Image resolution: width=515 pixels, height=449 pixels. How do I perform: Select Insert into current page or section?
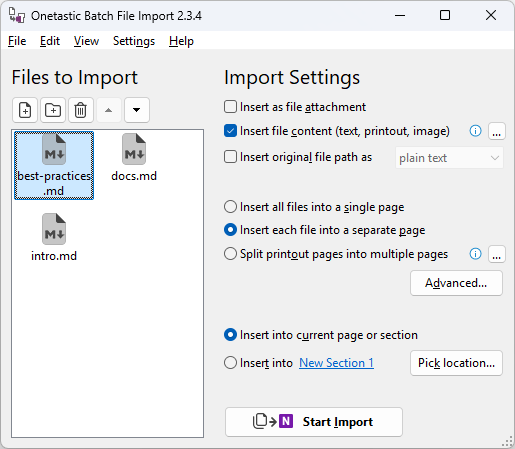click(x=230, y=335)
